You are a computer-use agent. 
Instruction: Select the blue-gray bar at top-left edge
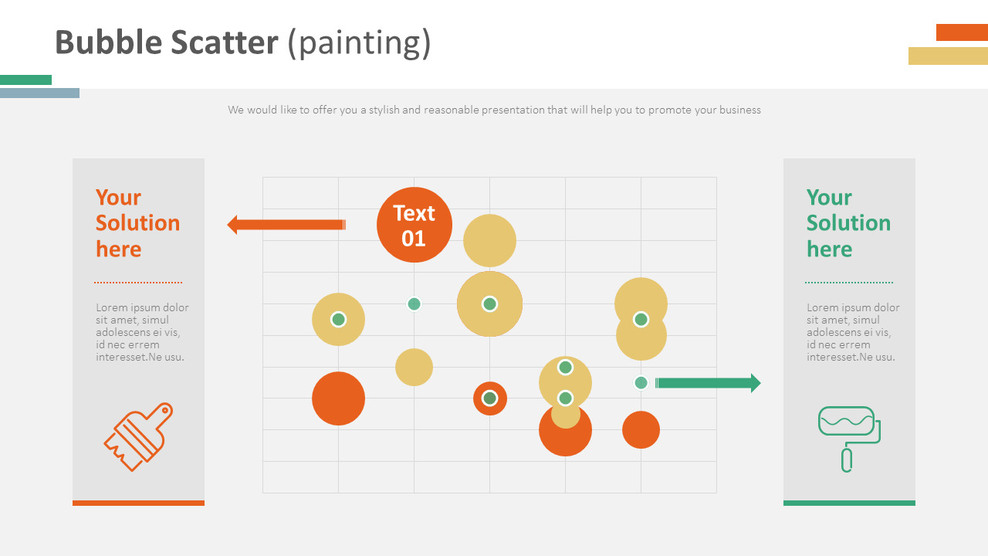[x=40, y=93]
